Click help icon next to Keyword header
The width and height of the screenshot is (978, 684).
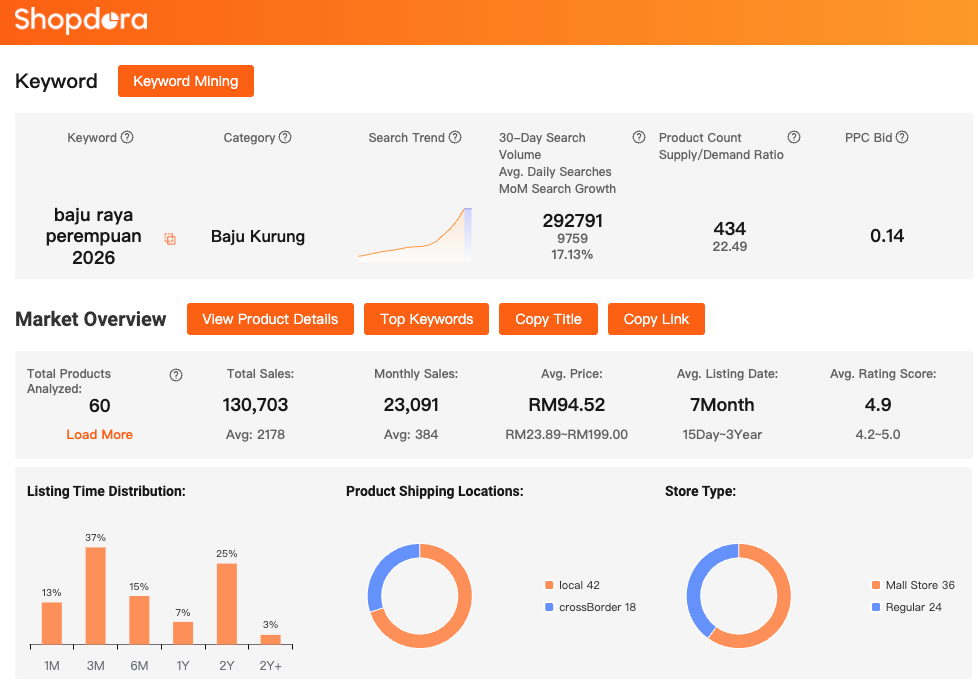click(127, 137)
